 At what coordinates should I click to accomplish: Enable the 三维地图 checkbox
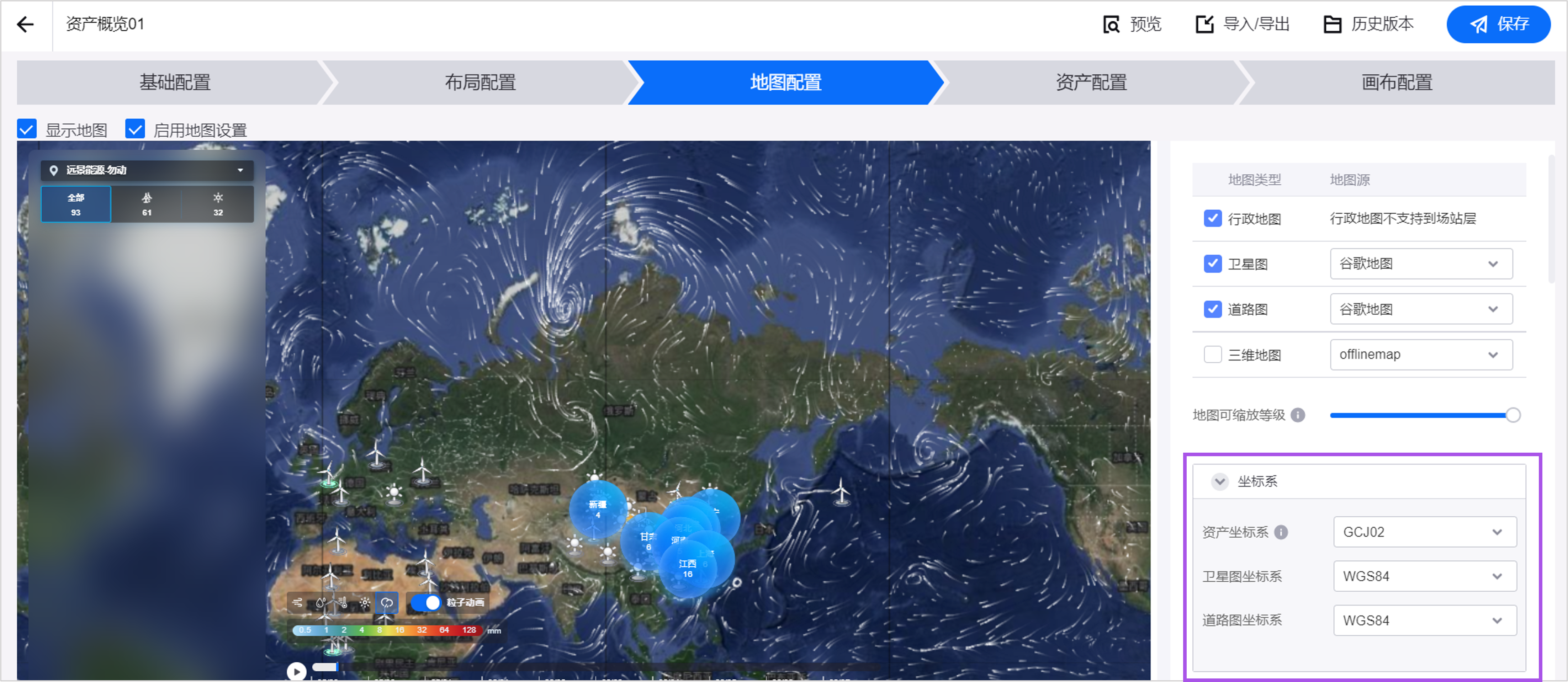1213,355
